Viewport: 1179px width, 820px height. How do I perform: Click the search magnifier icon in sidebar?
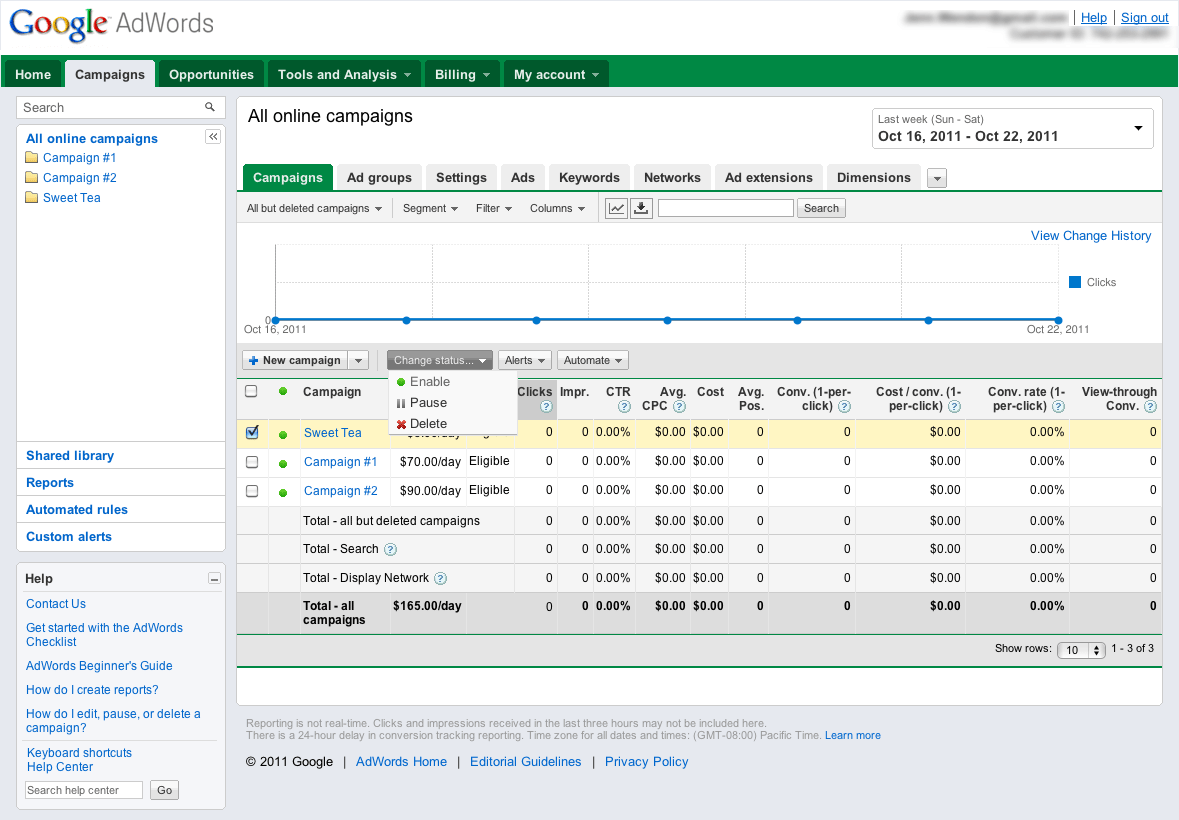click(x=210, y=107)
